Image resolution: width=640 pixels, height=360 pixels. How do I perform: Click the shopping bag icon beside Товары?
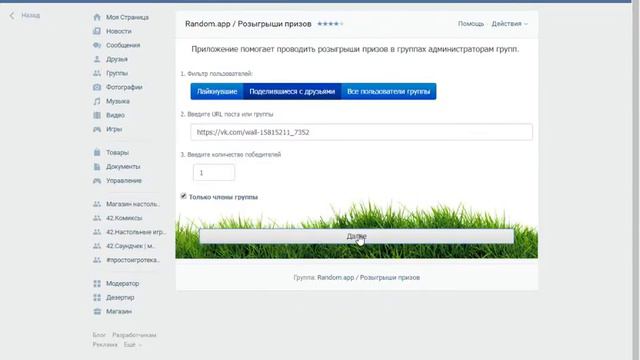(x=97, y=152)
